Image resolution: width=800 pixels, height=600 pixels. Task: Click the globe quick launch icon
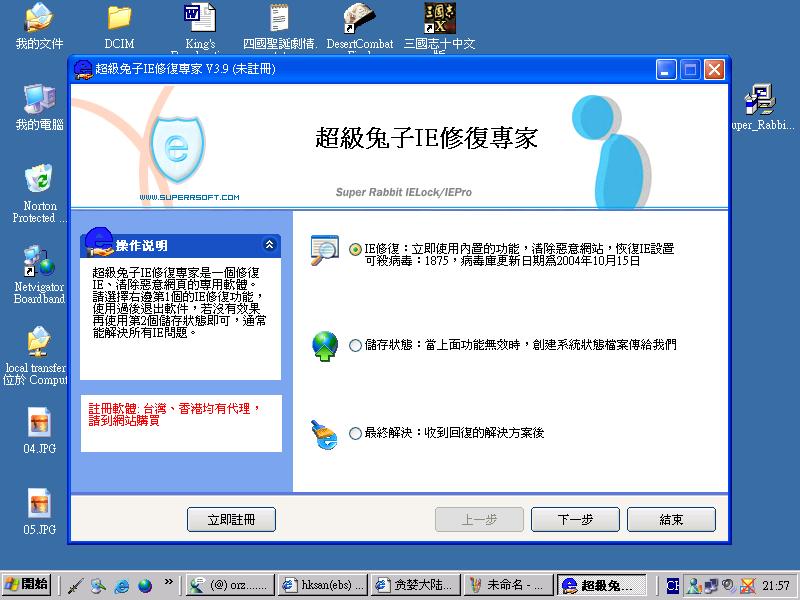coord(145,585)
